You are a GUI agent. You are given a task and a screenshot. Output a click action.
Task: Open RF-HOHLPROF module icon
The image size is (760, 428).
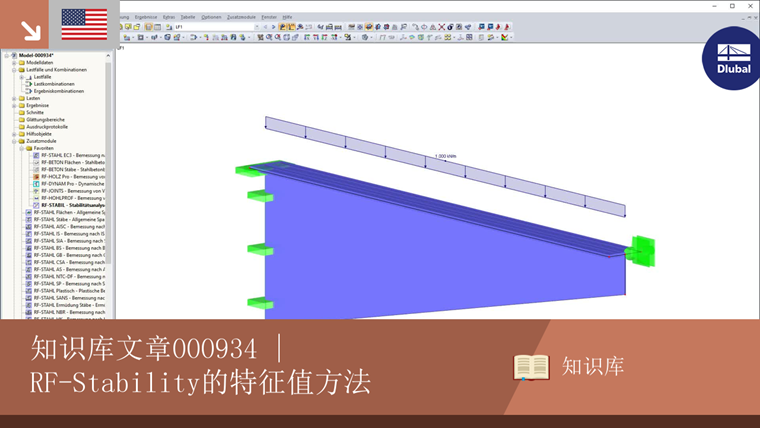[36, 198]
